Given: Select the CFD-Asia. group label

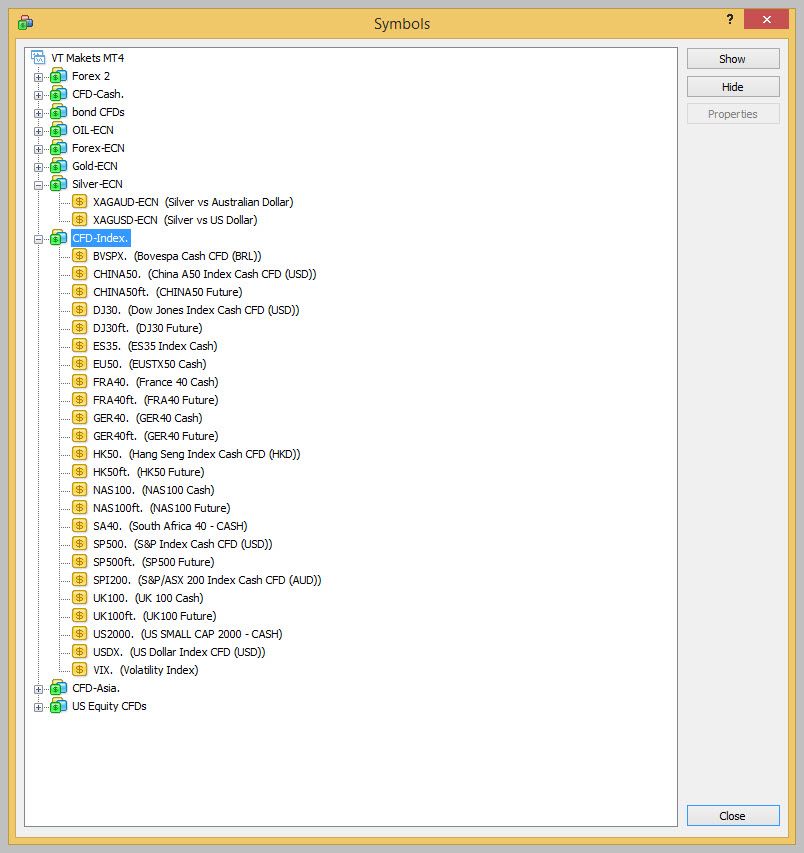Looking at the screenshot, I should [x=96, y=688].
